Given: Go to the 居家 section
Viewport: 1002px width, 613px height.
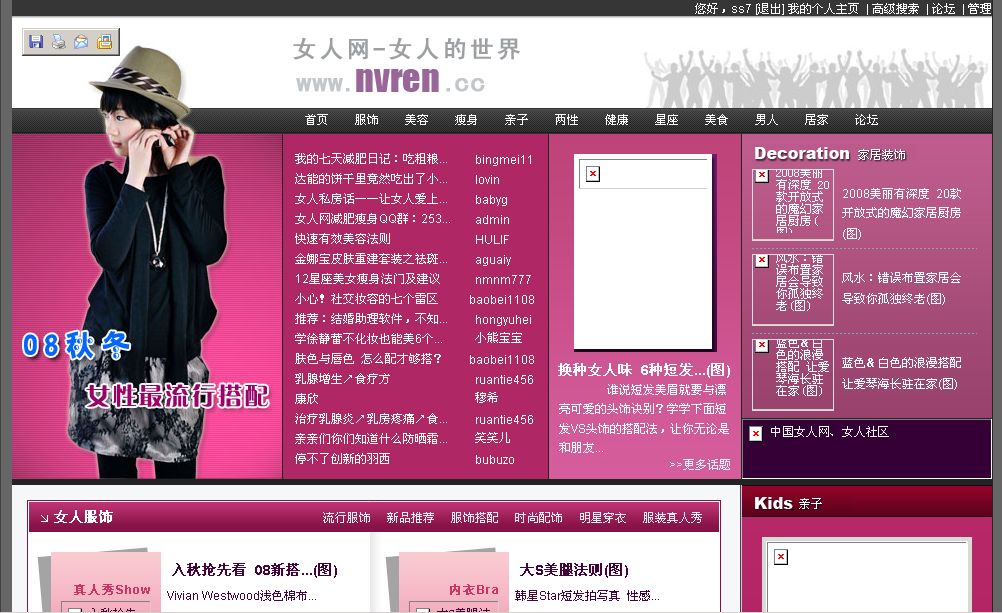Looking at the screenshot, I should 816,120.
